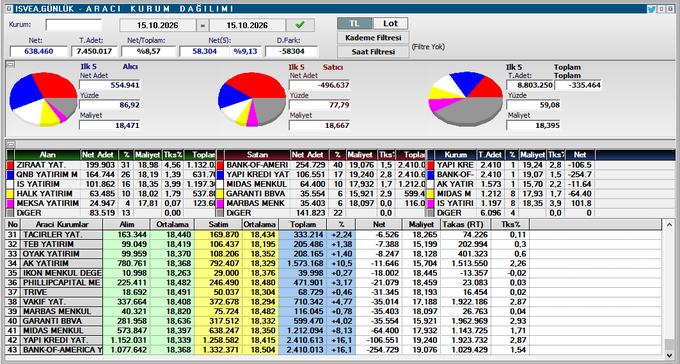Viewport: 680px width, 364px height.
Task: Sort sellers by the Satan column header
Action: point(257,155)
